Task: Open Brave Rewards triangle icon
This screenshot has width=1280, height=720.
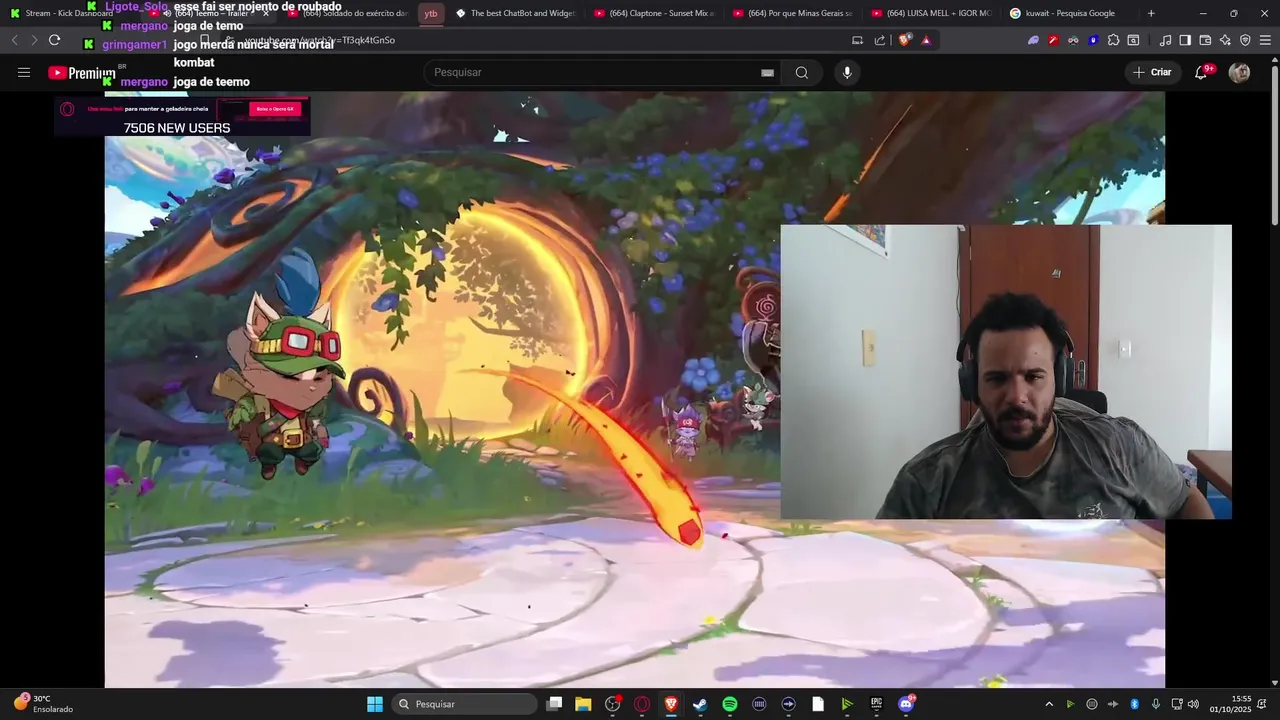Action: pos(926,40)
